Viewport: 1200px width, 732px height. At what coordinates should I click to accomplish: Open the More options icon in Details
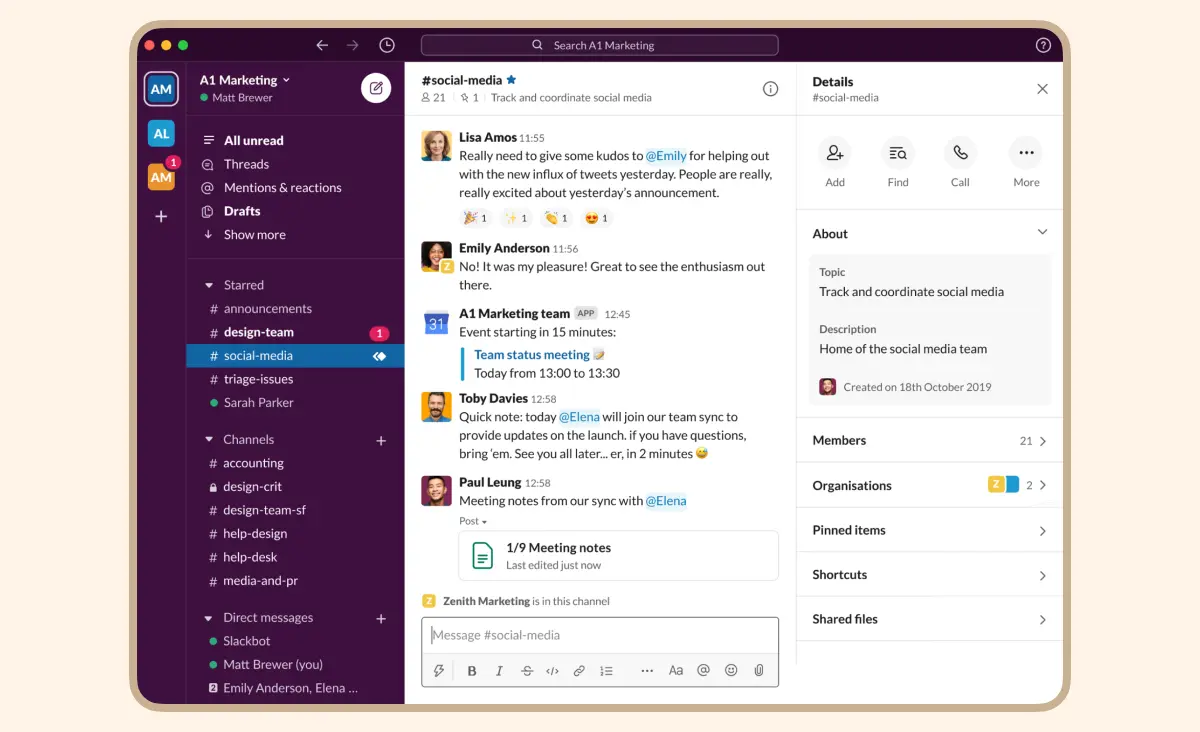tap(1026, 153)
